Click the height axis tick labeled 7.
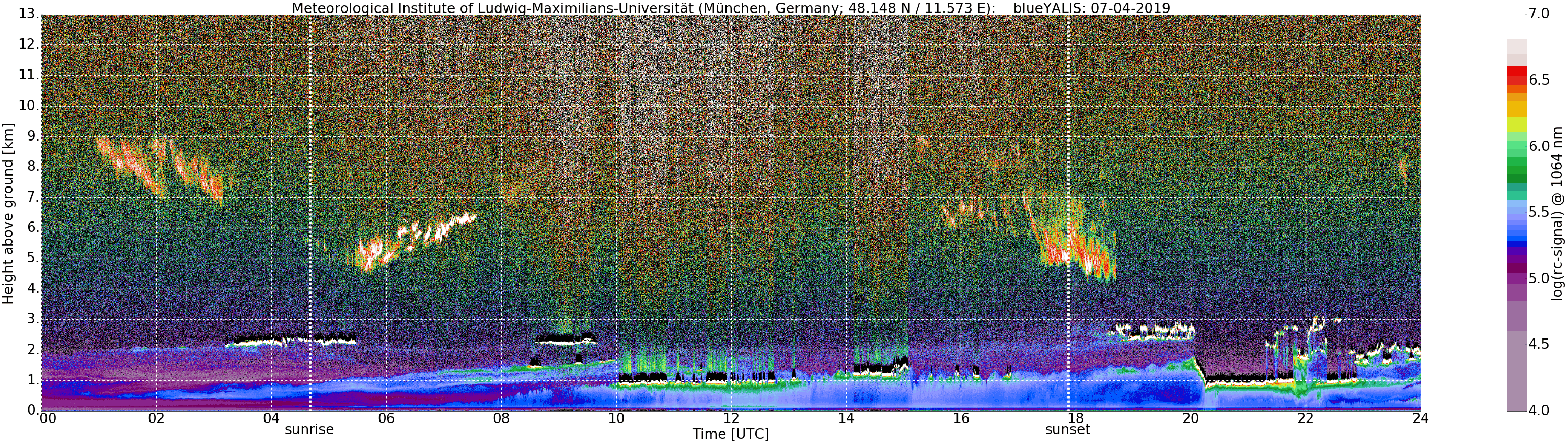Viewport: 1568px width, 444px height. pos(33,197)
